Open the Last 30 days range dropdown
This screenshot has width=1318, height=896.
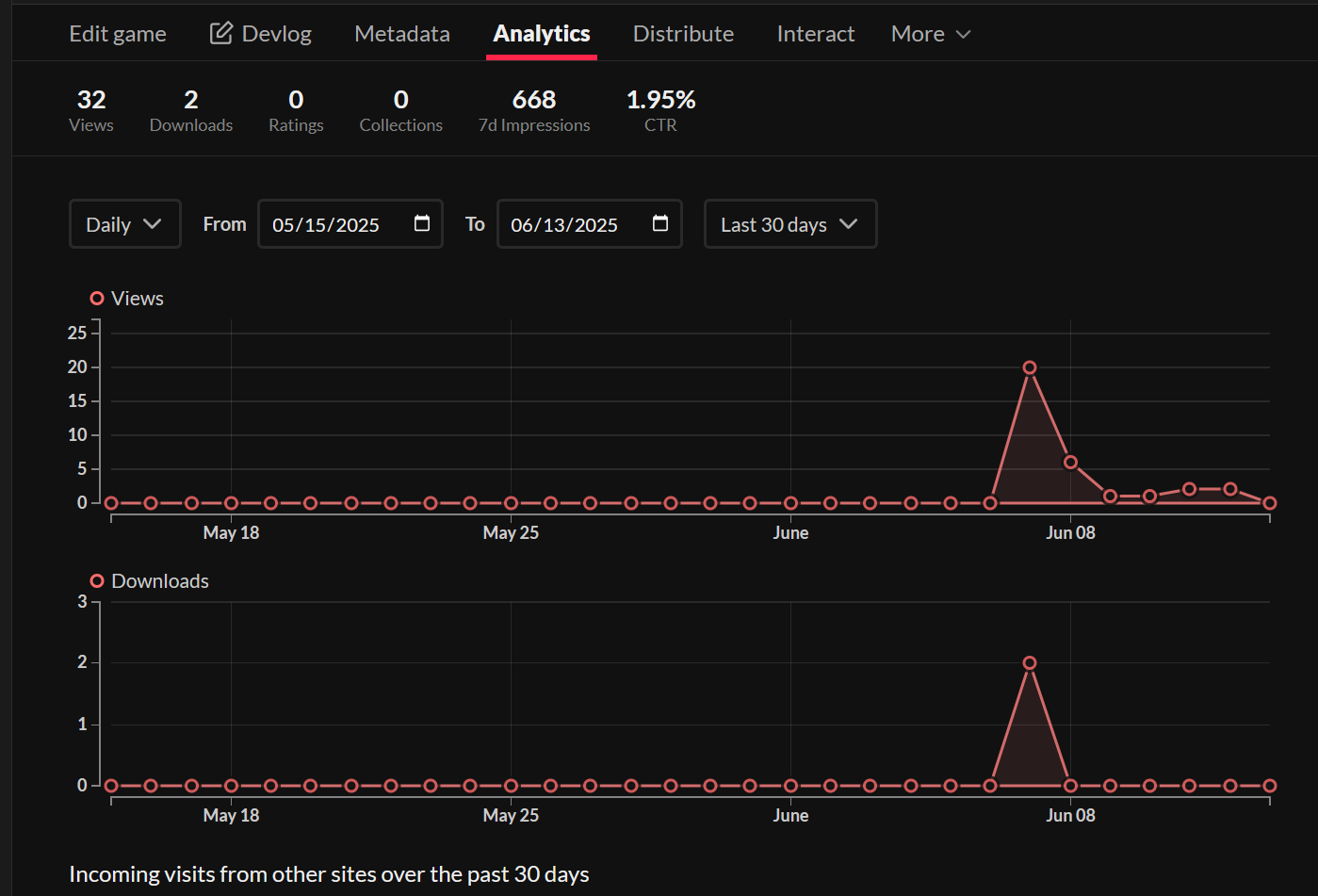pyautogui.click(x=790, y=224)
